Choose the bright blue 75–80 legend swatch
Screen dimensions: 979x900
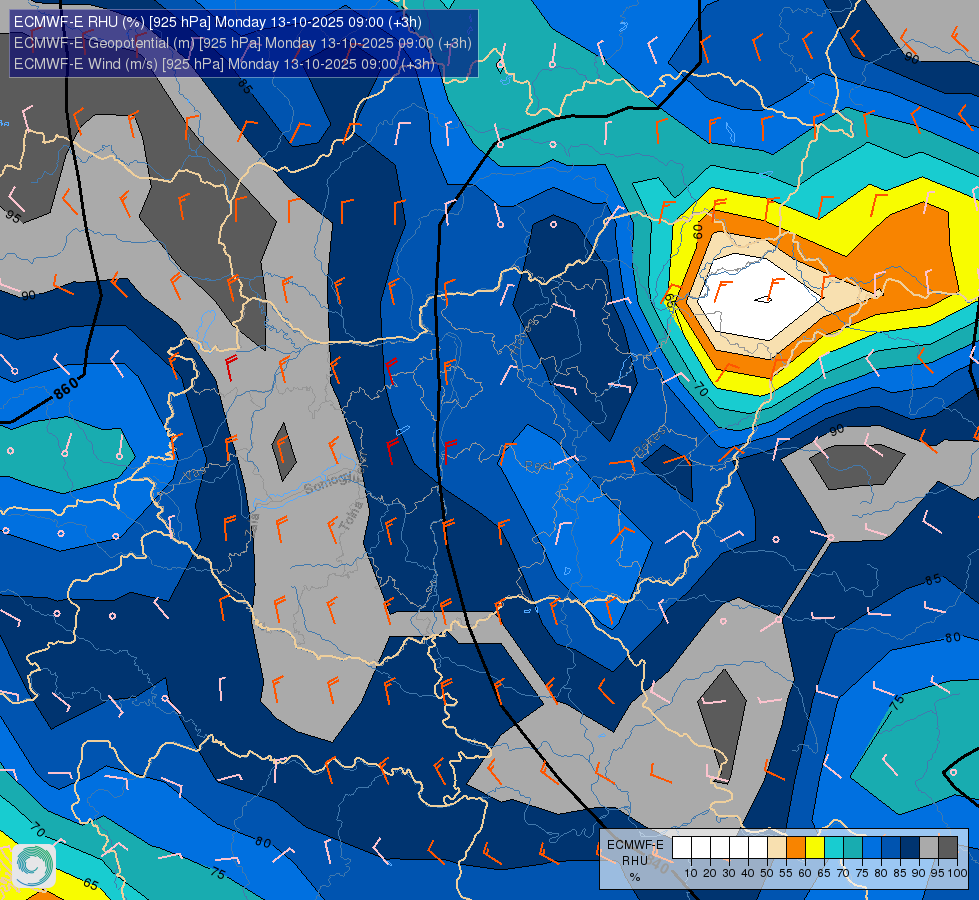coord(872,848)
